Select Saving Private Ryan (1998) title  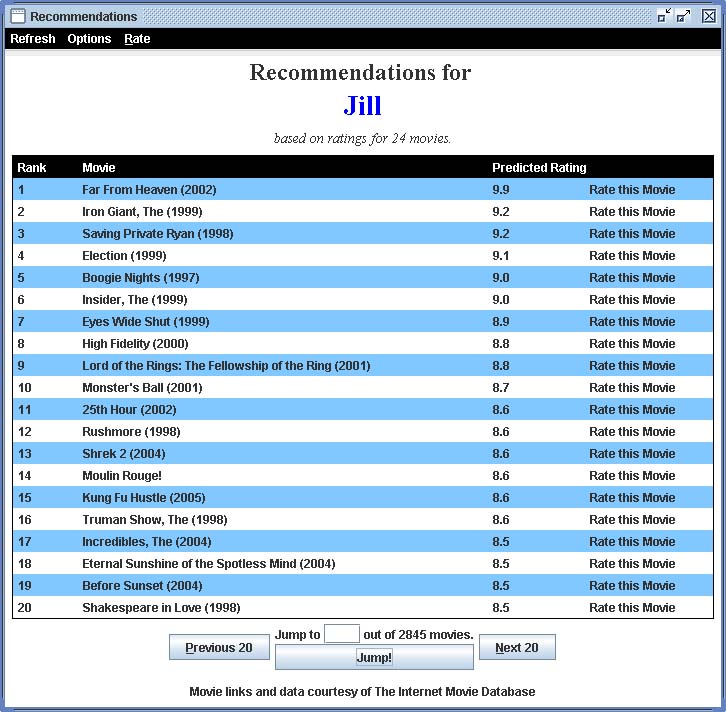(x=158, y=234)
